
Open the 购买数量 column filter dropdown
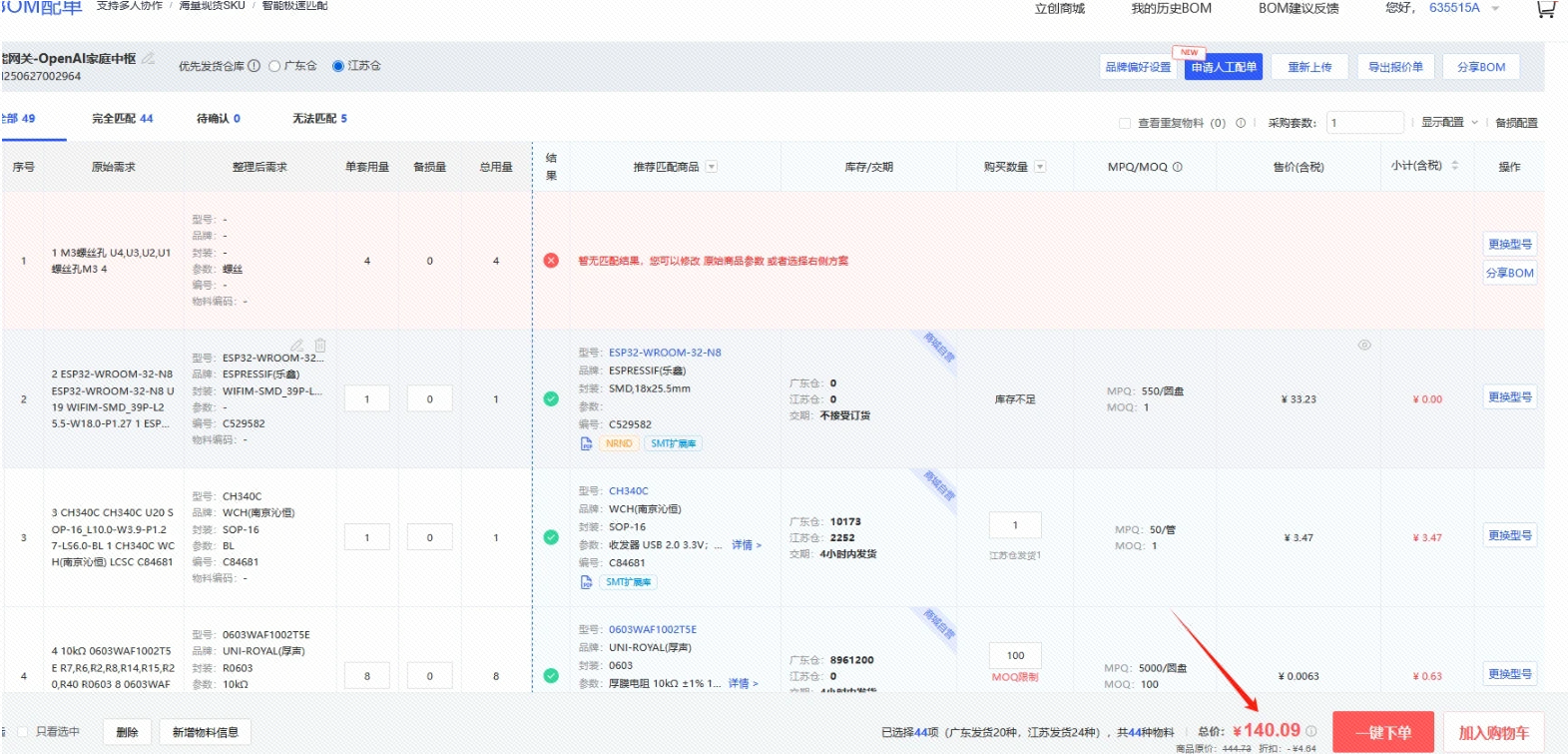click(1040, 167)
